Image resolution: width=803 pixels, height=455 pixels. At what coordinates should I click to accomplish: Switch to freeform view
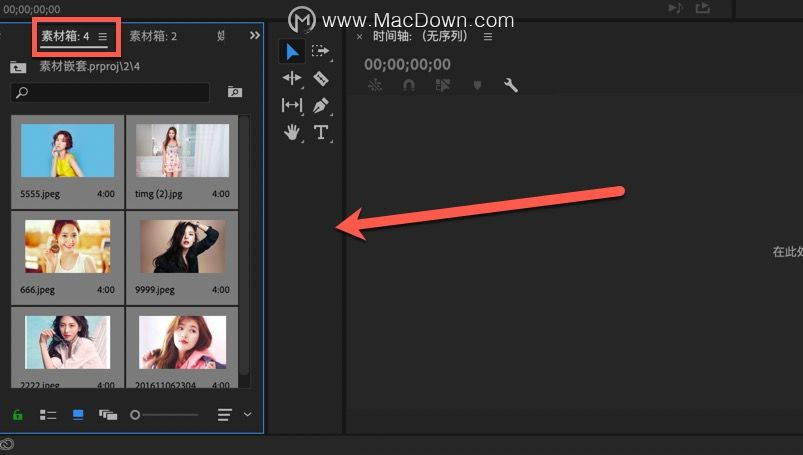coord(108,415)
